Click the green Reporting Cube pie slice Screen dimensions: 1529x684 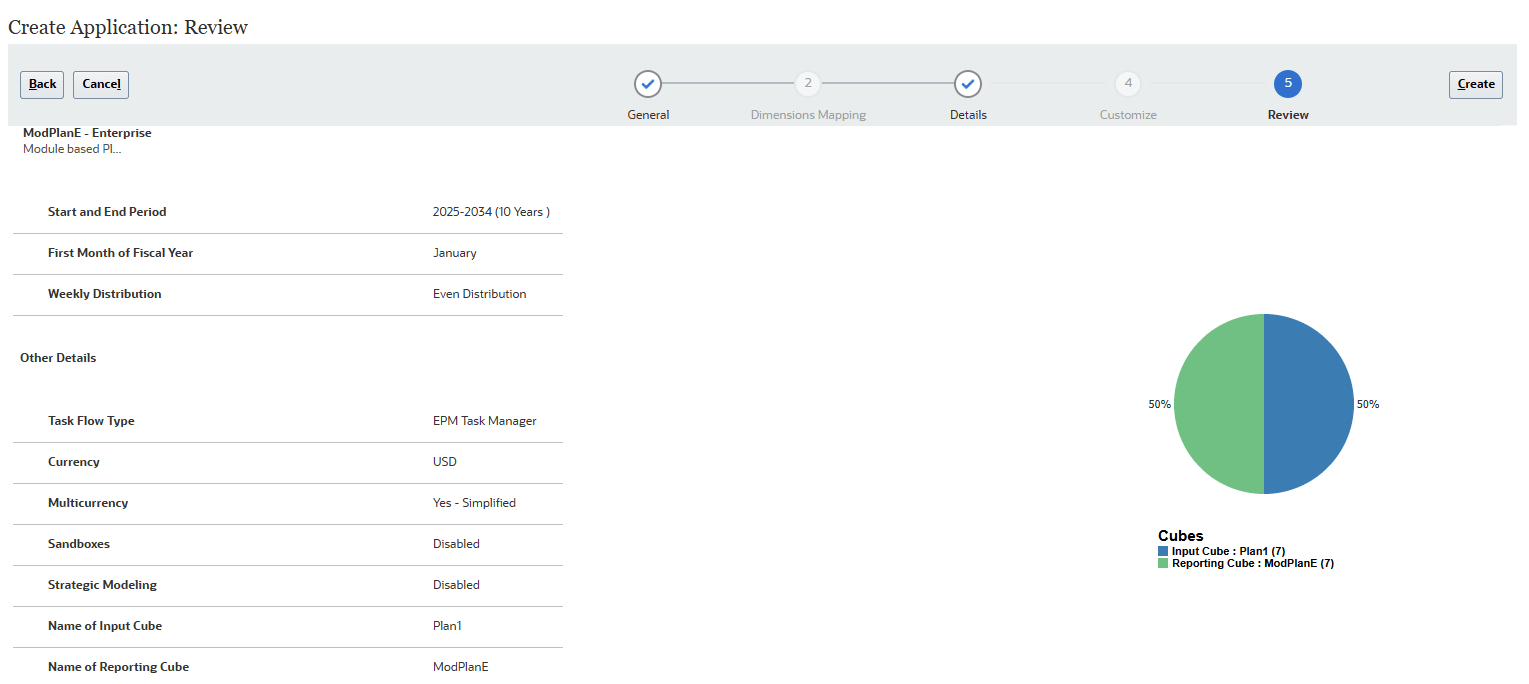pos(1219,404)
